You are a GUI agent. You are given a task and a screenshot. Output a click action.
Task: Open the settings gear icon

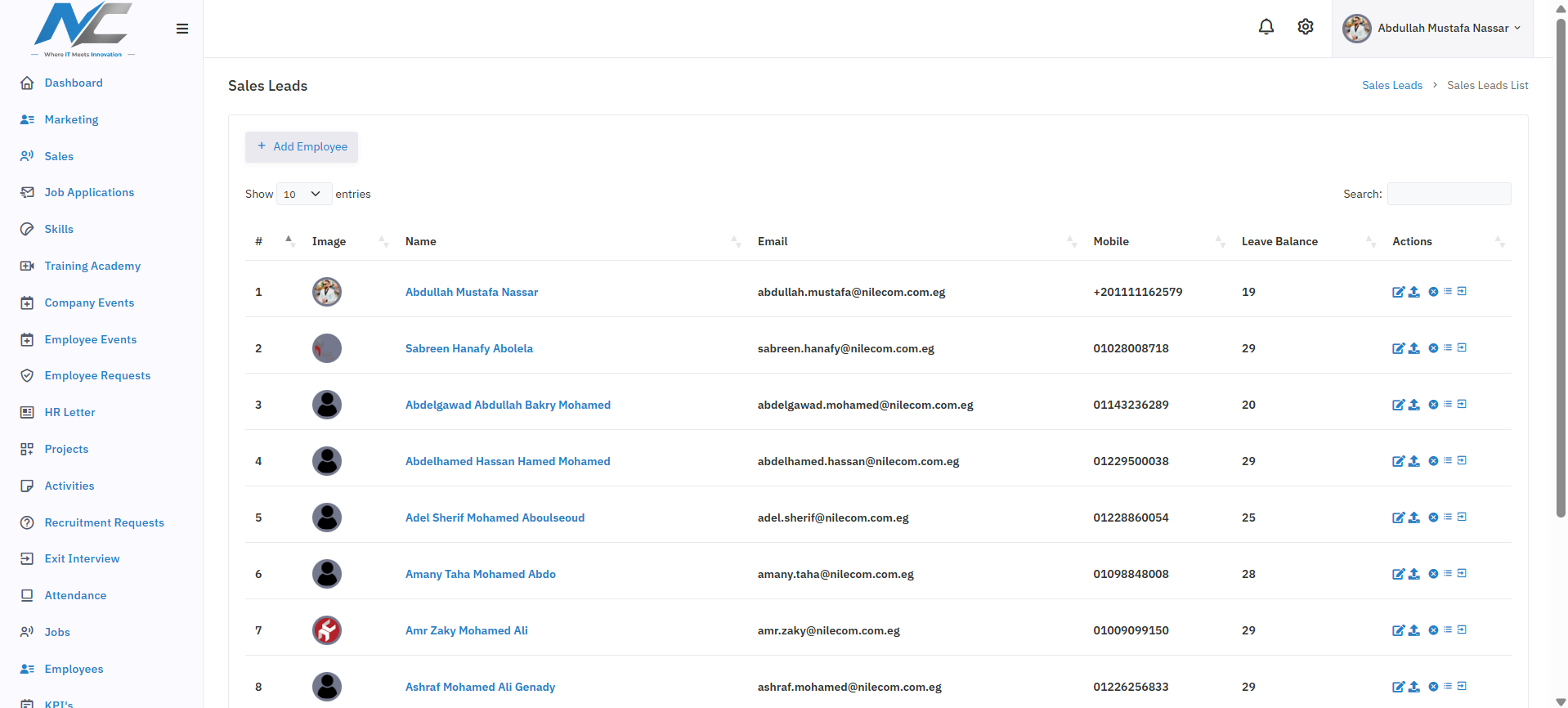[1306, 27]
